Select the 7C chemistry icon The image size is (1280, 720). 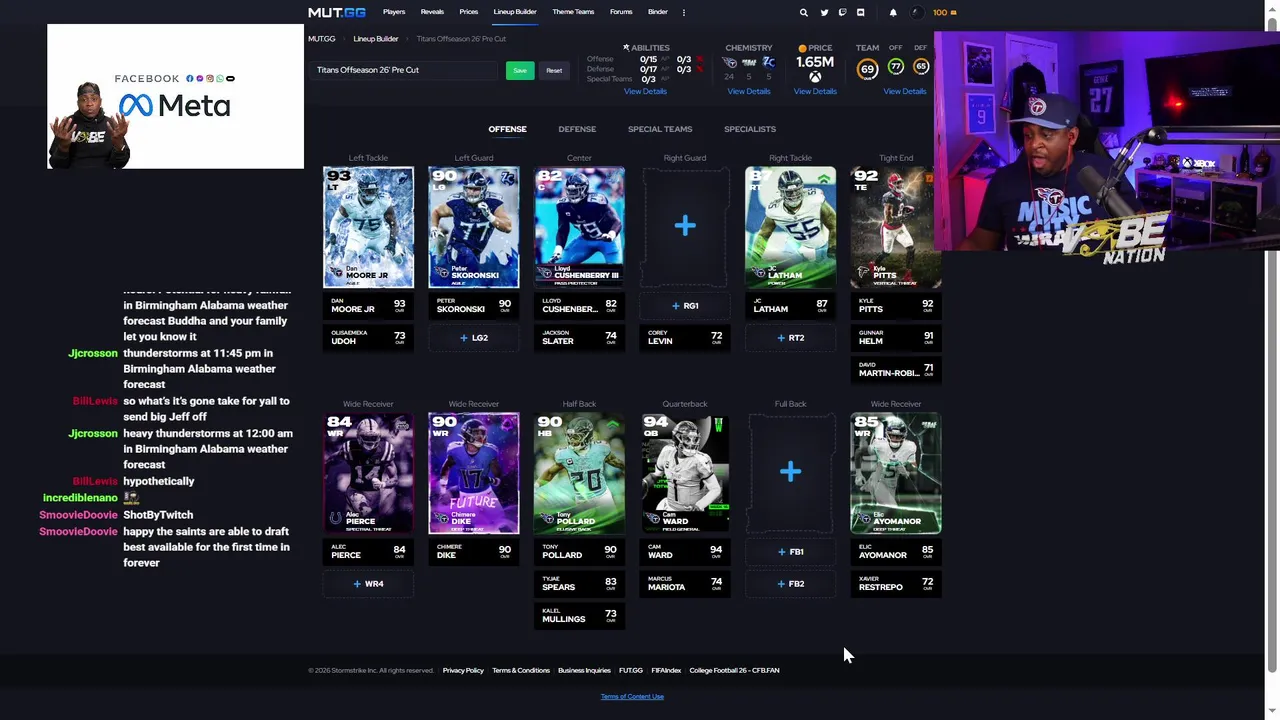(768, 63)
